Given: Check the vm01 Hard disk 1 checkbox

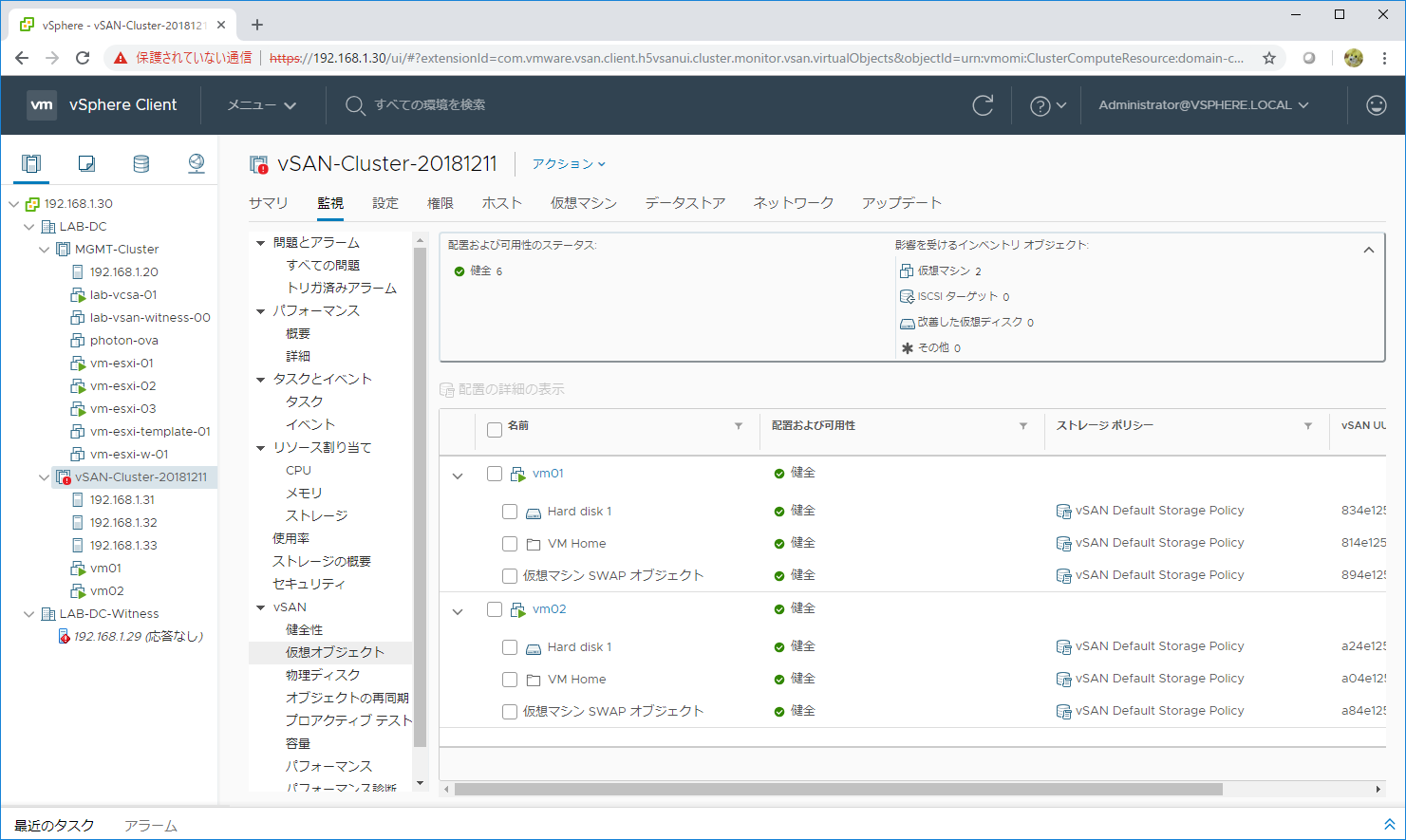Looking at the screenshot, I should coord(510,512).
